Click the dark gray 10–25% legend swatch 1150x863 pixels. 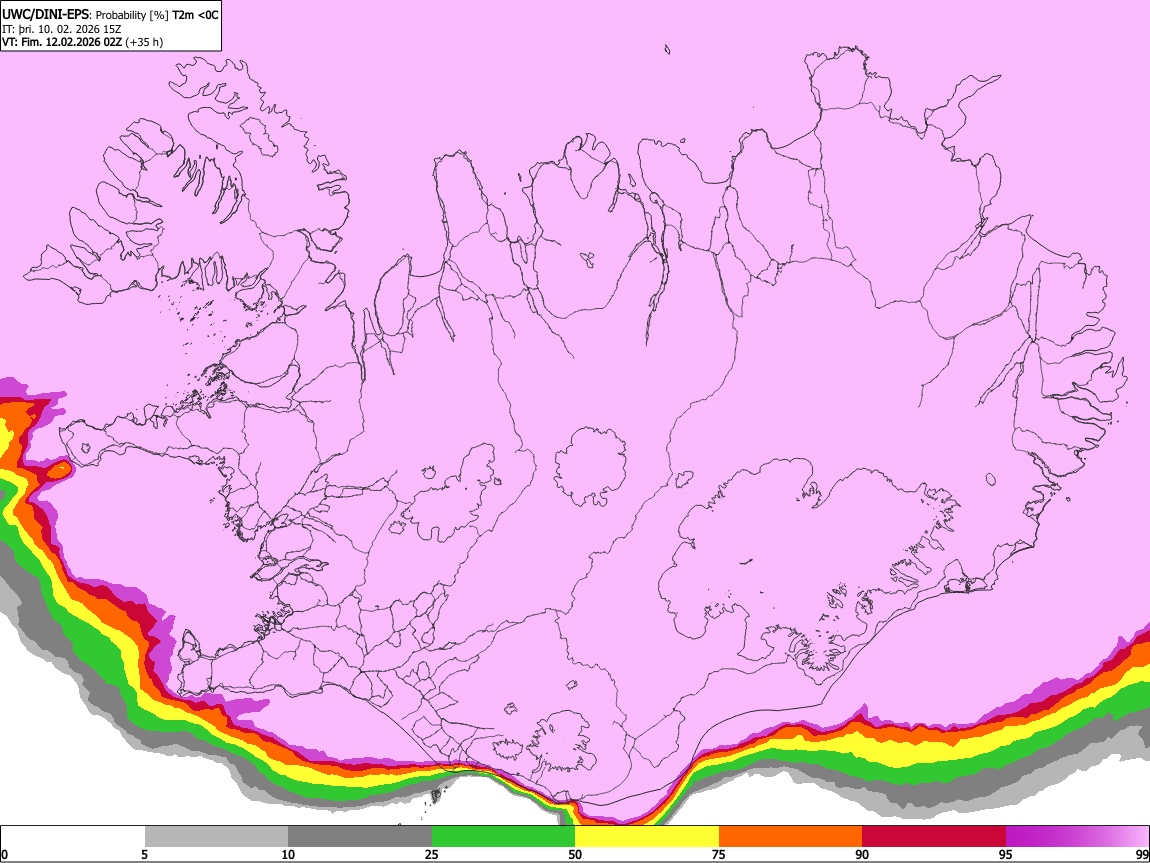360,837
